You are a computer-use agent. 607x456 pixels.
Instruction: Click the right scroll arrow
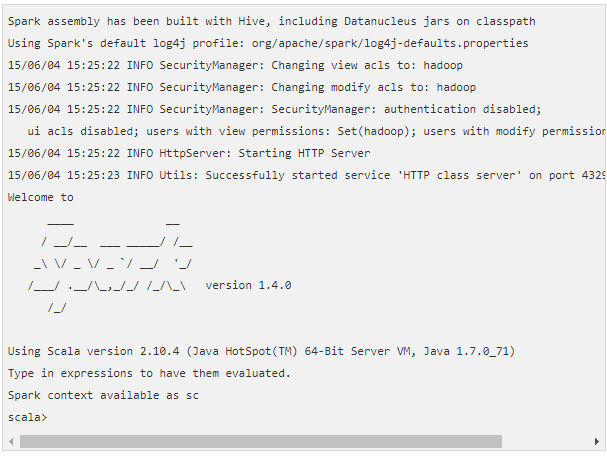pos(597,441)
